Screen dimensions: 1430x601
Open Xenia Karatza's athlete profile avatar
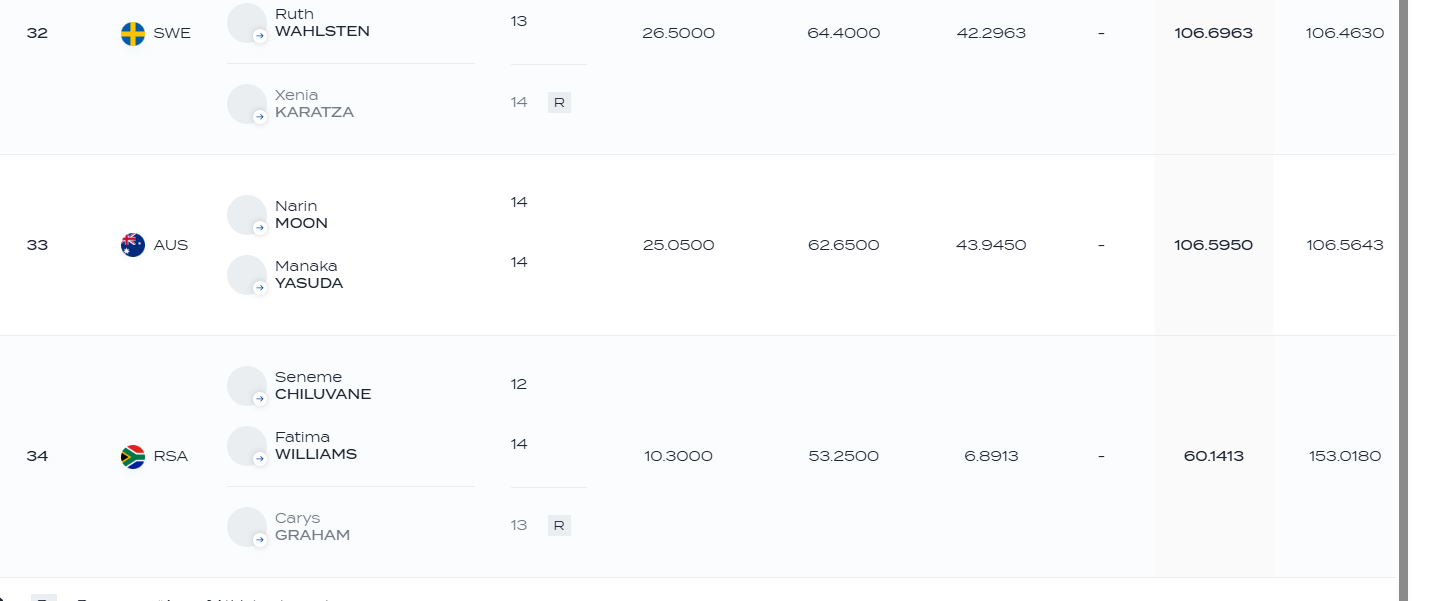tap(247, 104)
